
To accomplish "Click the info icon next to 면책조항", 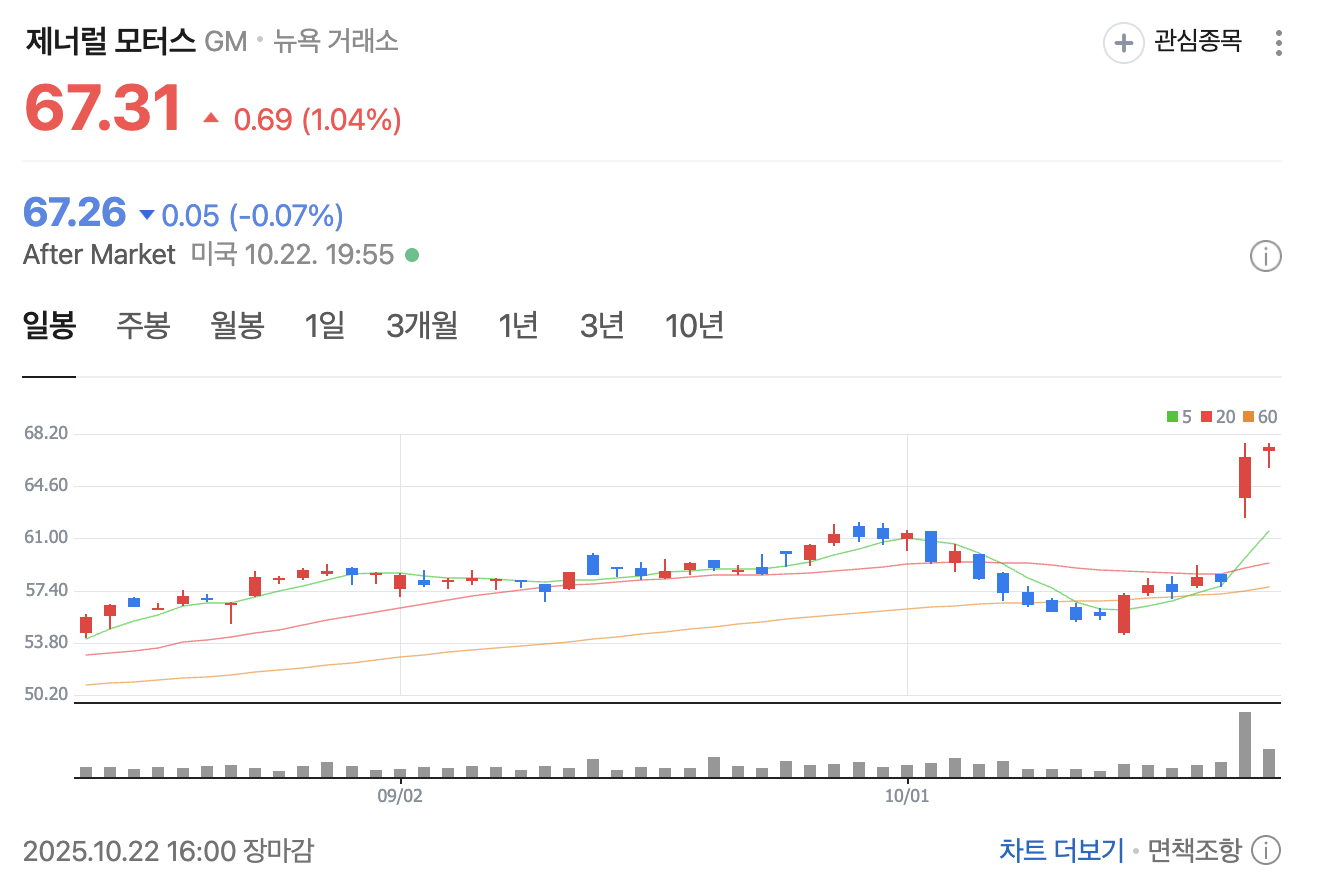I will (1265, 851).
